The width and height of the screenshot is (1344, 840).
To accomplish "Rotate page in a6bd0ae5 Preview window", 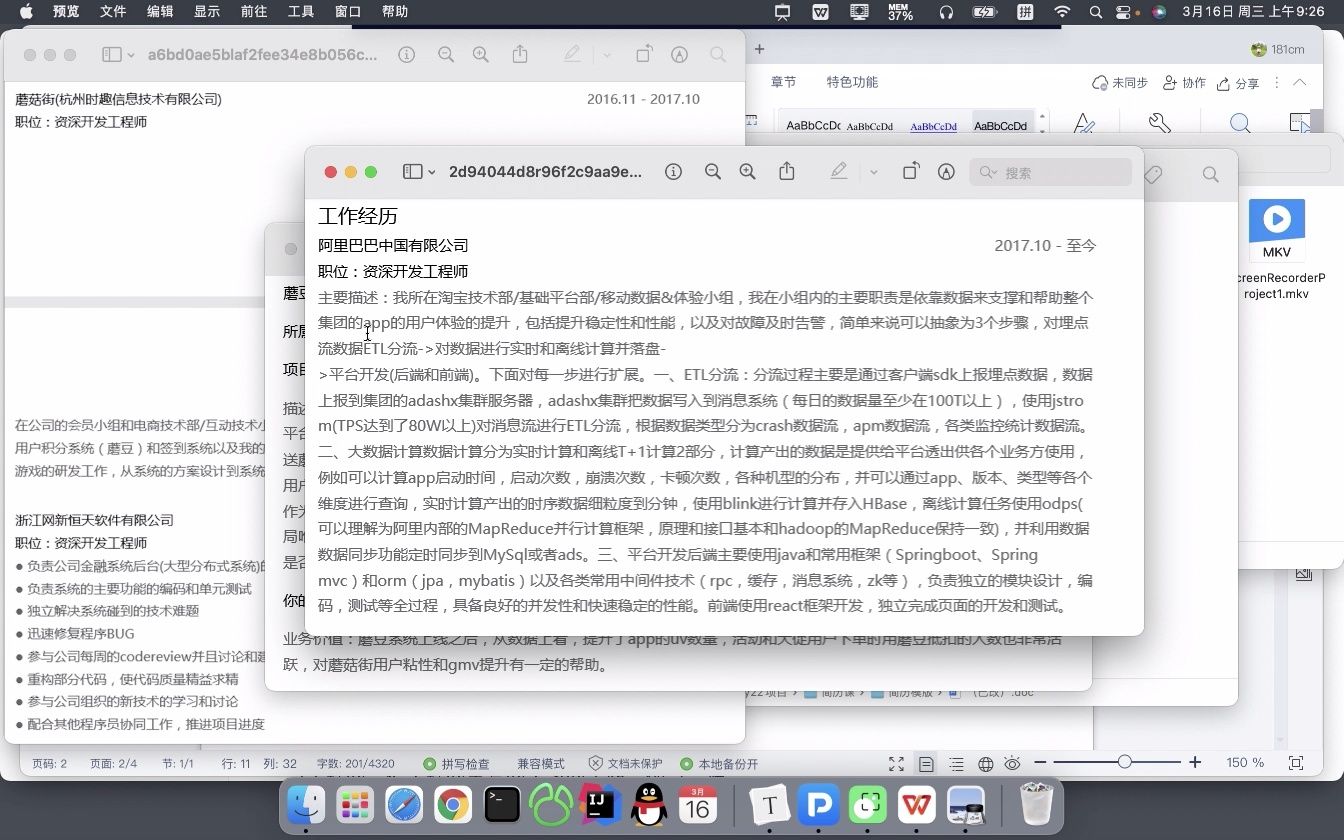I will tap(643, 54).
